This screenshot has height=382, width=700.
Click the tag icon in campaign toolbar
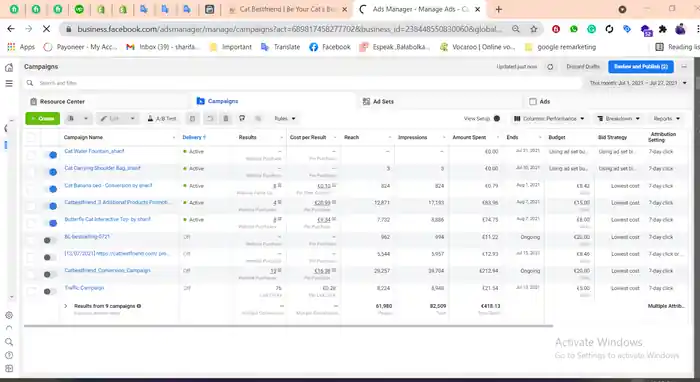[x=242, y=118]
